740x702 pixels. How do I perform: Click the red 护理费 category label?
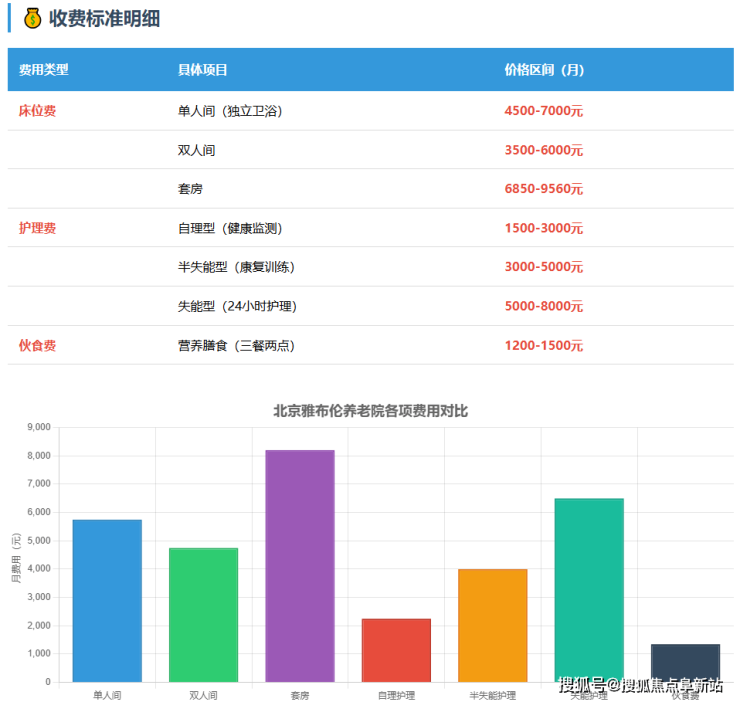tap(37, 228)
